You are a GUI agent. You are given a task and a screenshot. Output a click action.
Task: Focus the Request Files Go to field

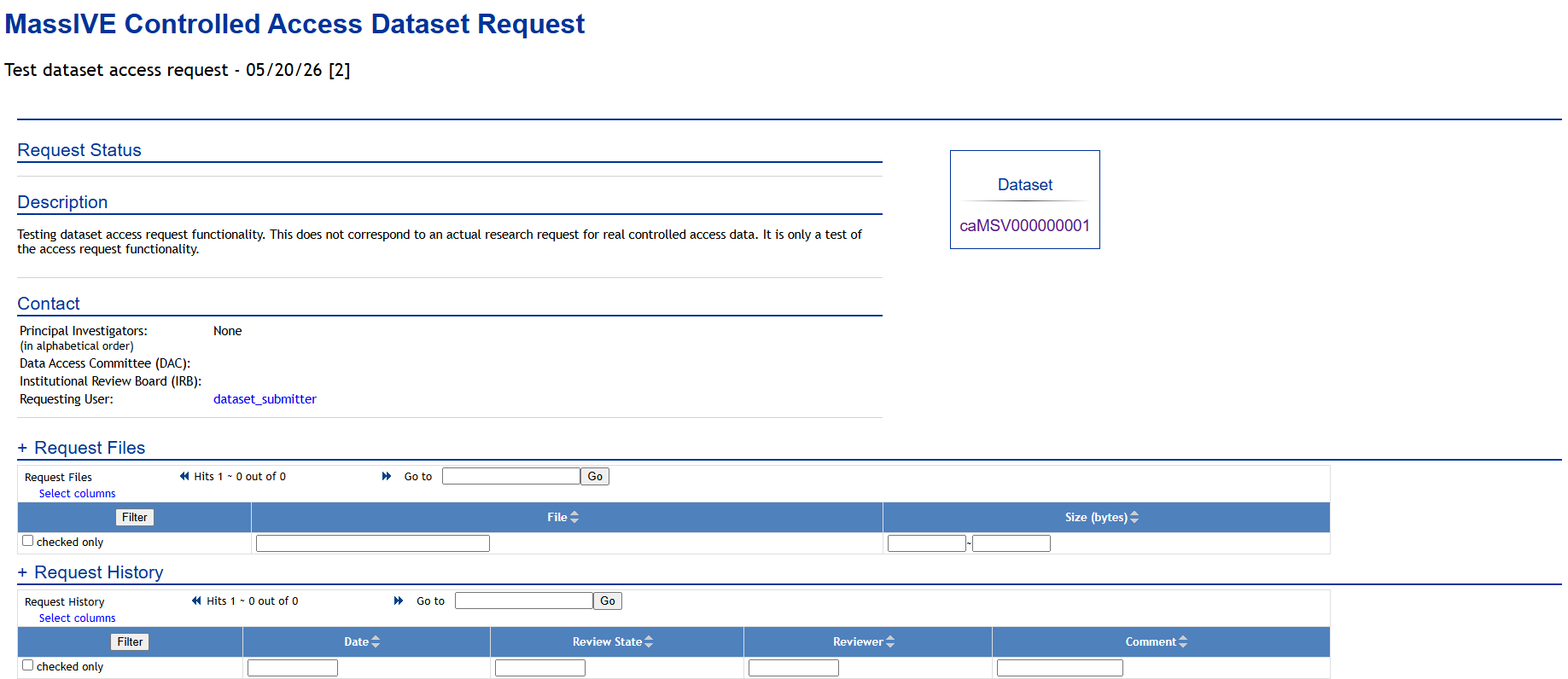(x=511, y=476)
